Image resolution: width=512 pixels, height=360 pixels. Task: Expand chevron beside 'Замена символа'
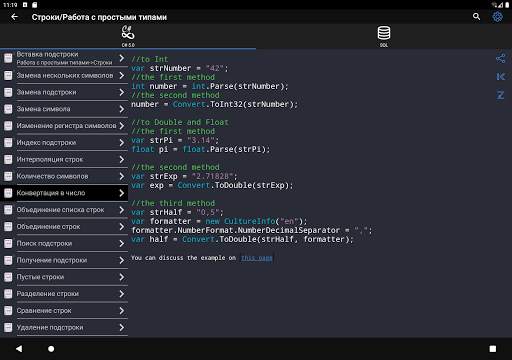point(122,109)
